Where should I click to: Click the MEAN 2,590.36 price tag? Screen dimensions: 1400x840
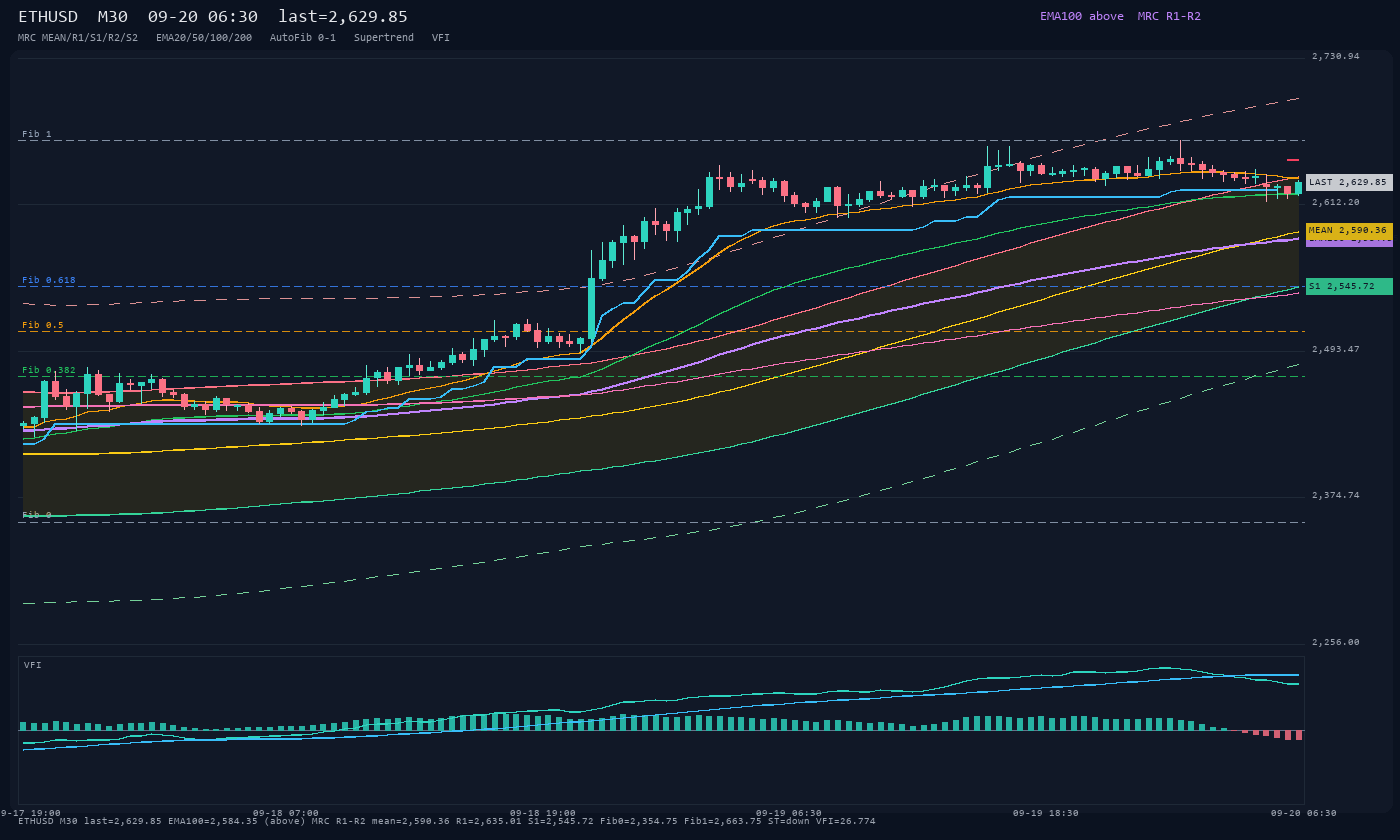coord(1349,230)
